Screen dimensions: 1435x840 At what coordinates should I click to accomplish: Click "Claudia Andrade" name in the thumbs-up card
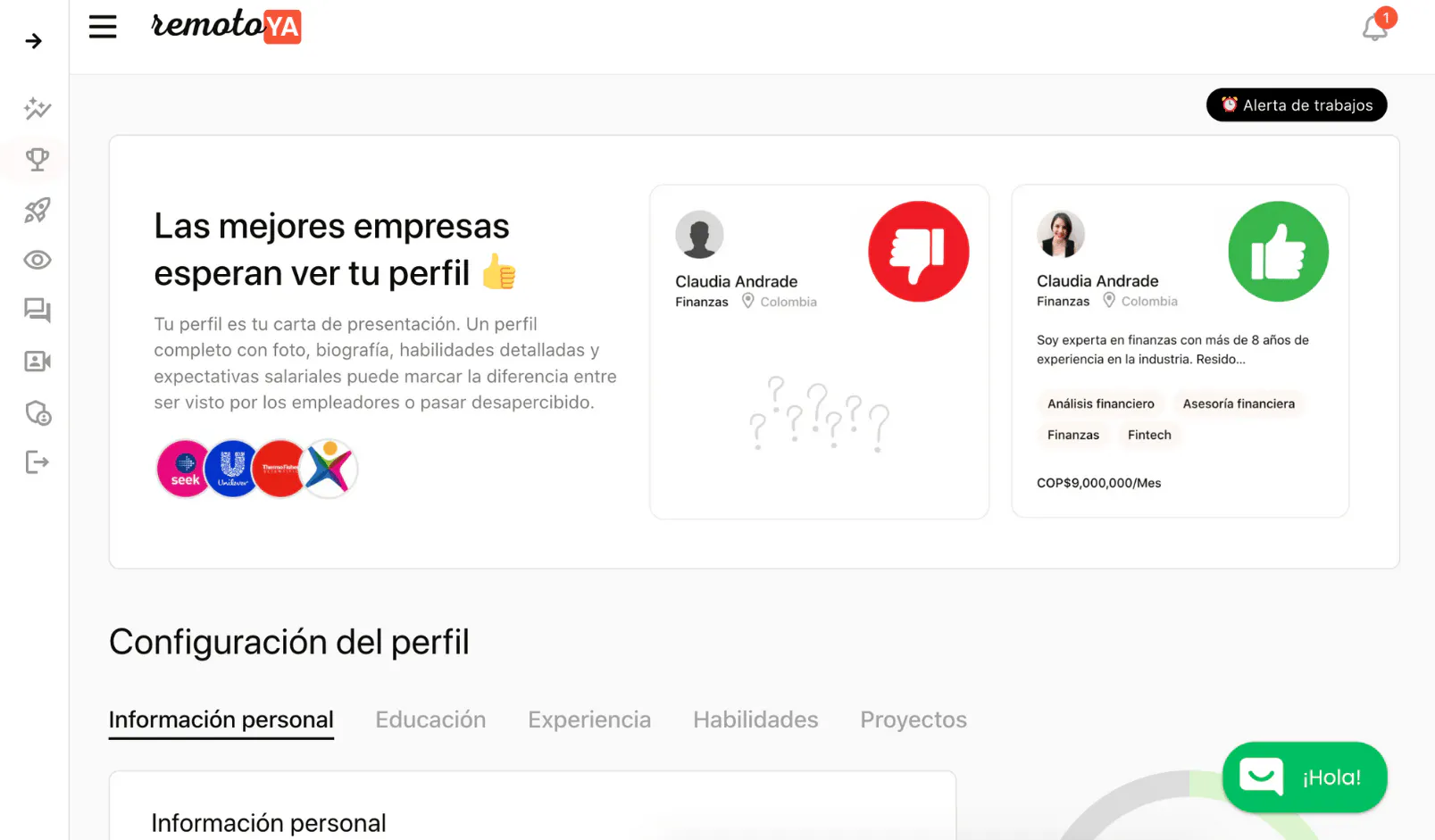point(1097,281)
